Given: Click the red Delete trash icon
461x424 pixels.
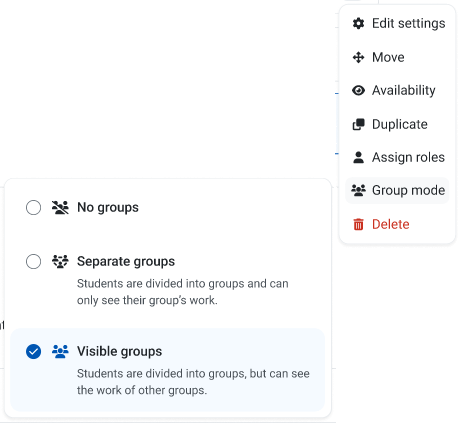Looking at the screenshot, I should (358, 224).
